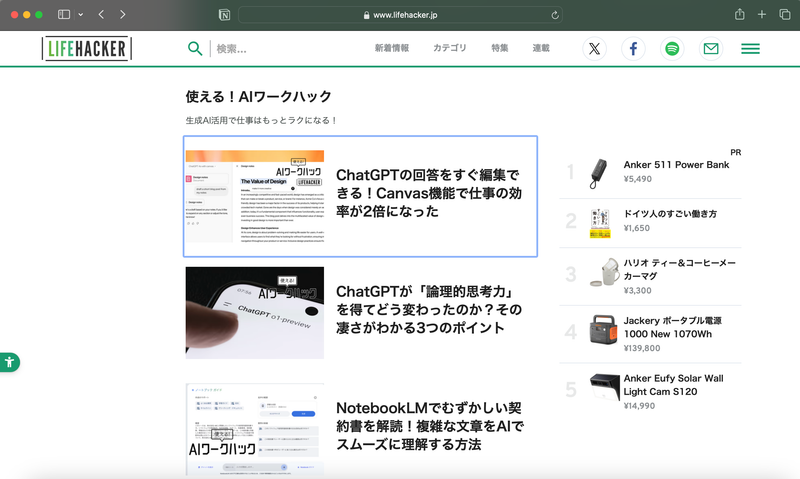
Task: Open the mail newsletter icon
Action: (711, 48)
